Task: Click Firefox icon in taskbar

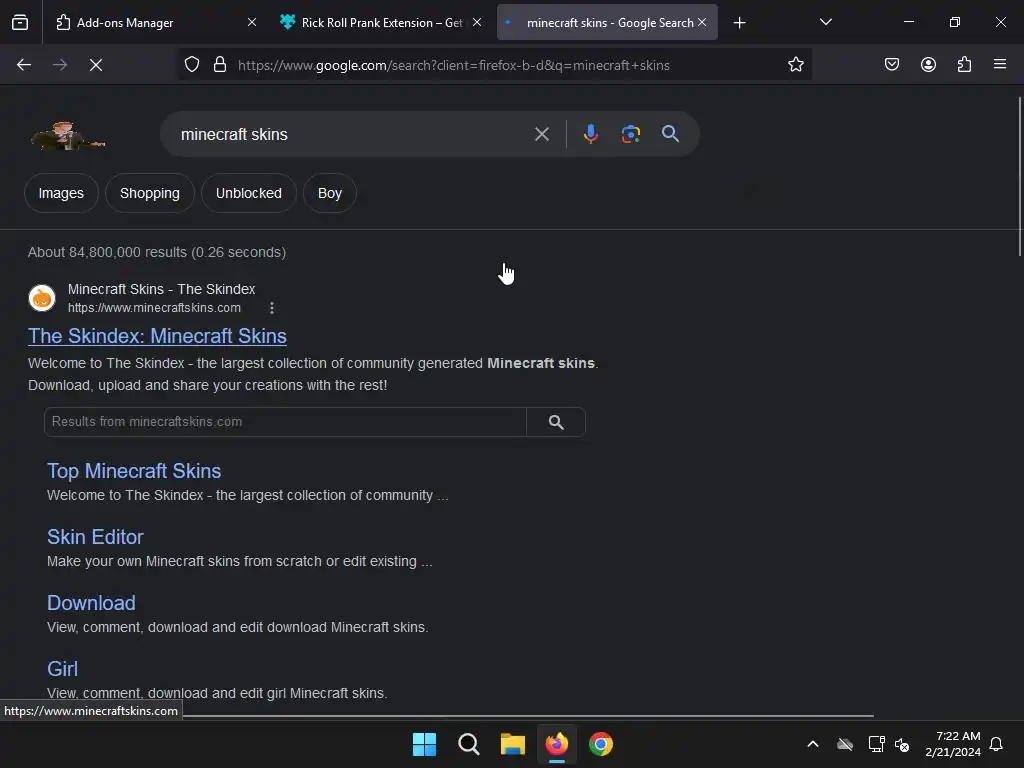Action: pyautogui.click(x=557, y=744)
